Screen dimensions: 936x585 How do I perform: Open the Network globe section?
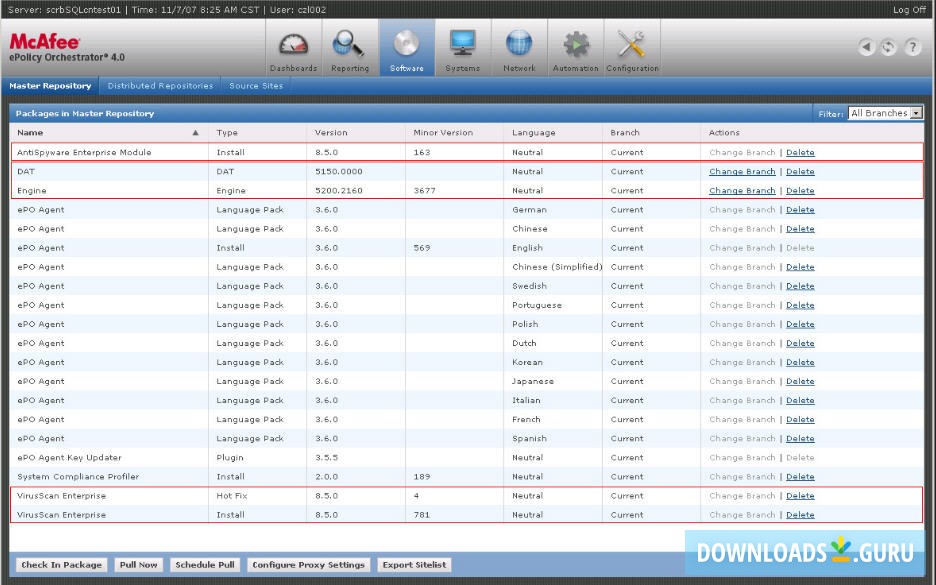pyautogui.click(x=519, y=48)
